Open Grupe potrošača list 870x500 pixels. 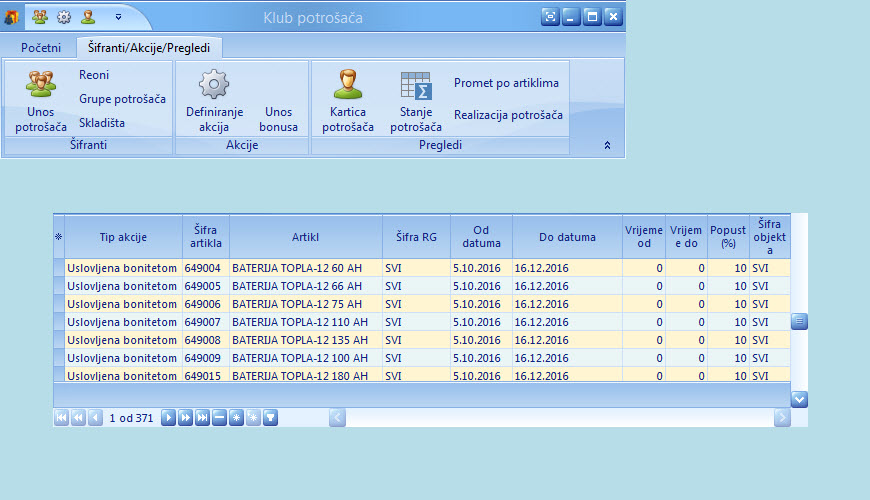point(122,99)
